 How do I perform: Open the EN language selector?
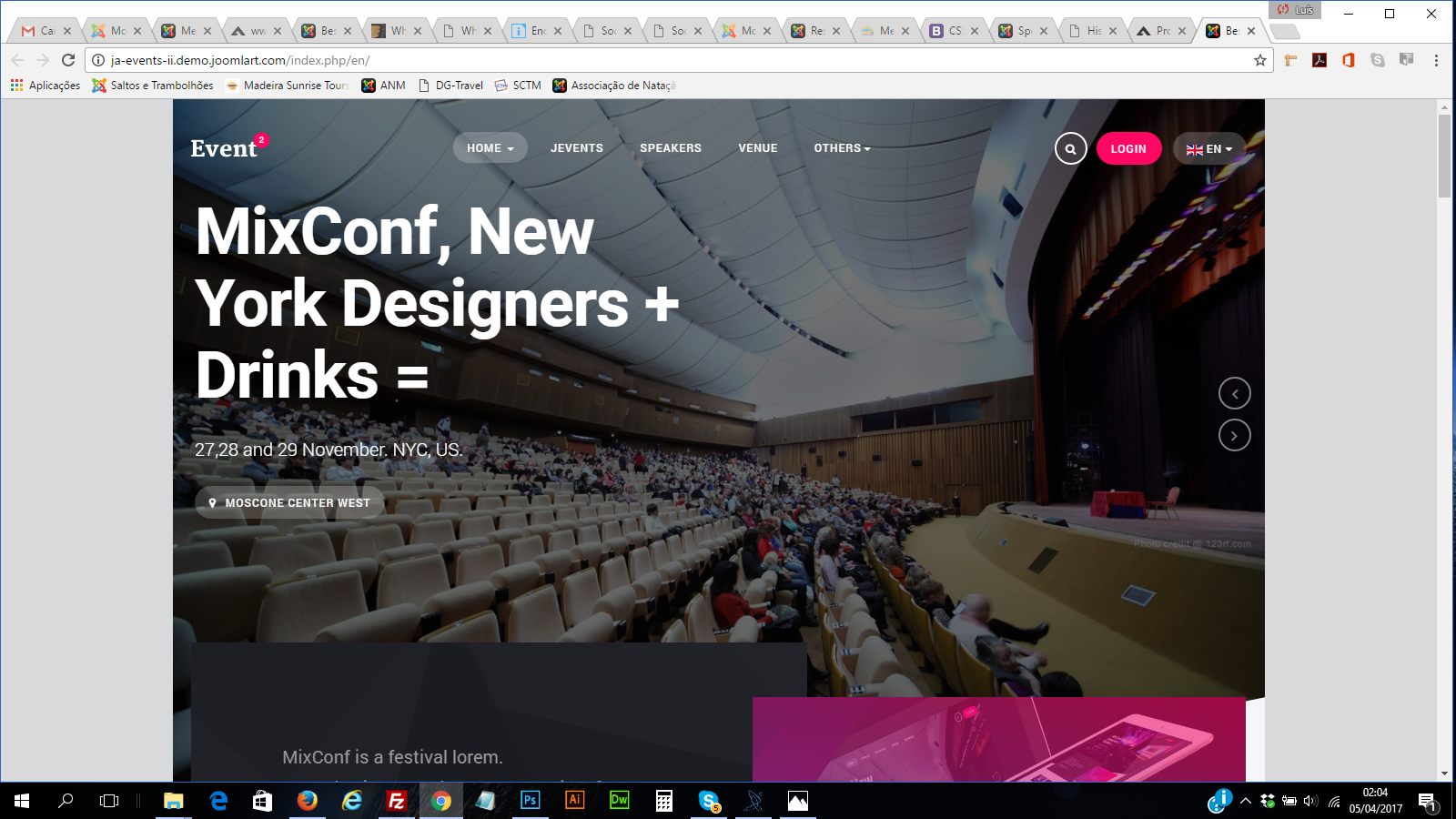point(1209,148)
